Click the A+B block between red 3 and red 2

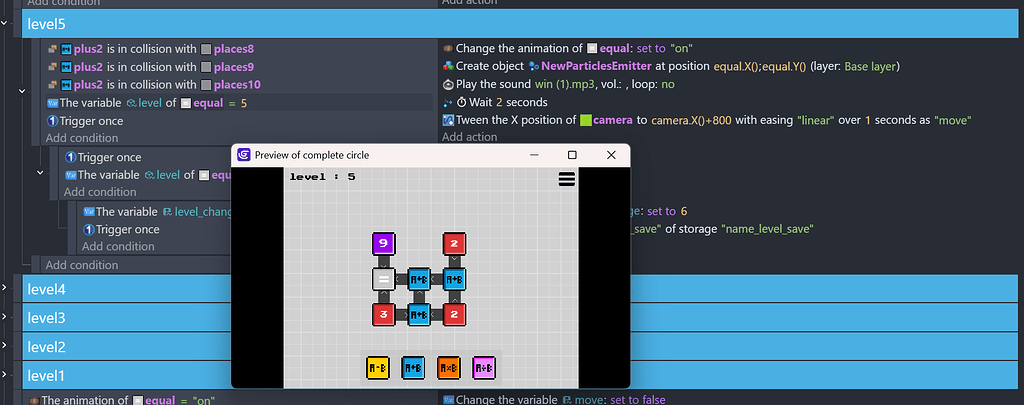tap(419, 314)
